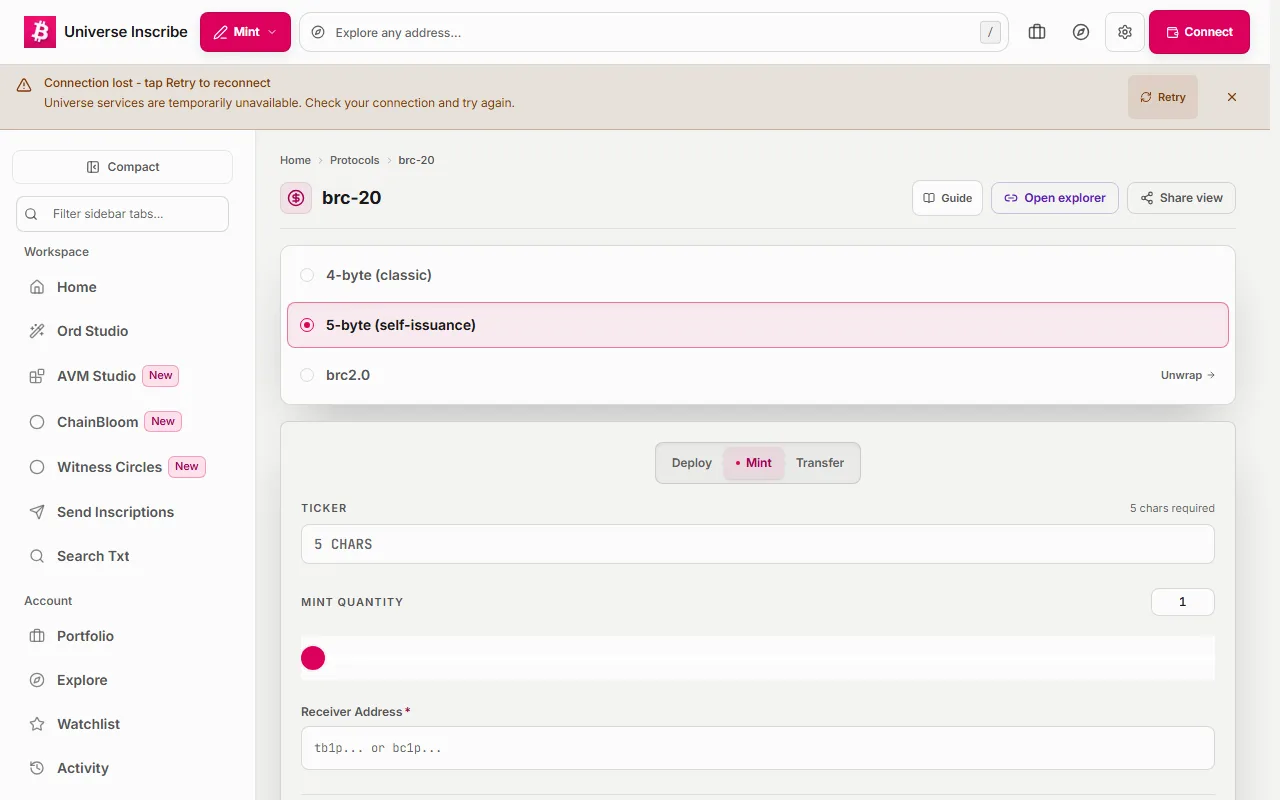
Task: Switch to the Deploy tab
Action: coord(691,463)
